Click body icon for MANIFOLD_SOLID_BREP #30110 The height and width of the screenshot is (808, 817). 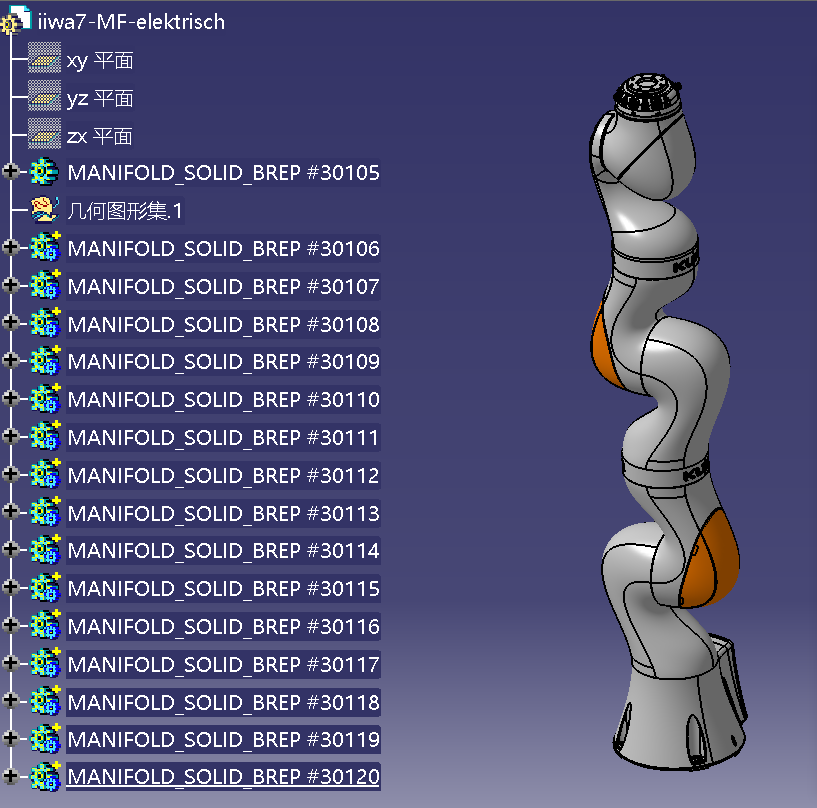(44, 400)
